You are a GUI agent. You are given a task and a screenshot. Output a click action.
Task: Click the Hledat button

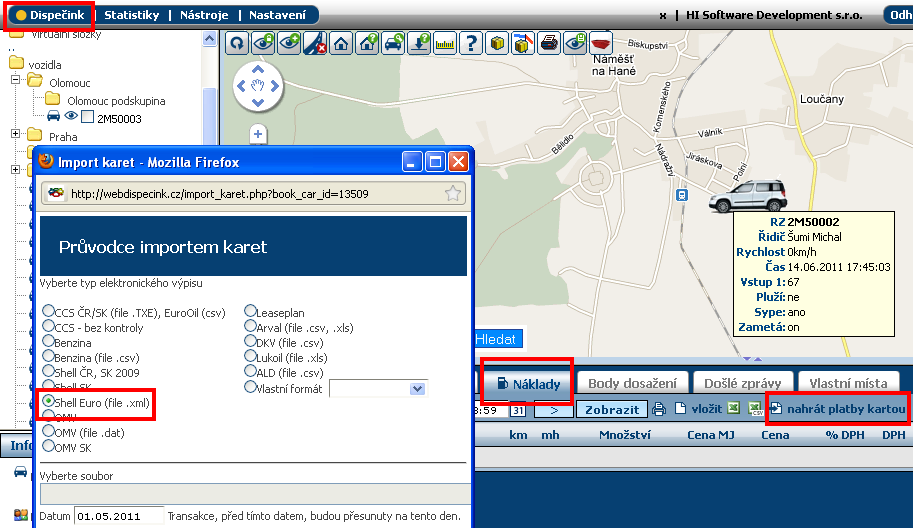(x=499, y=339)
